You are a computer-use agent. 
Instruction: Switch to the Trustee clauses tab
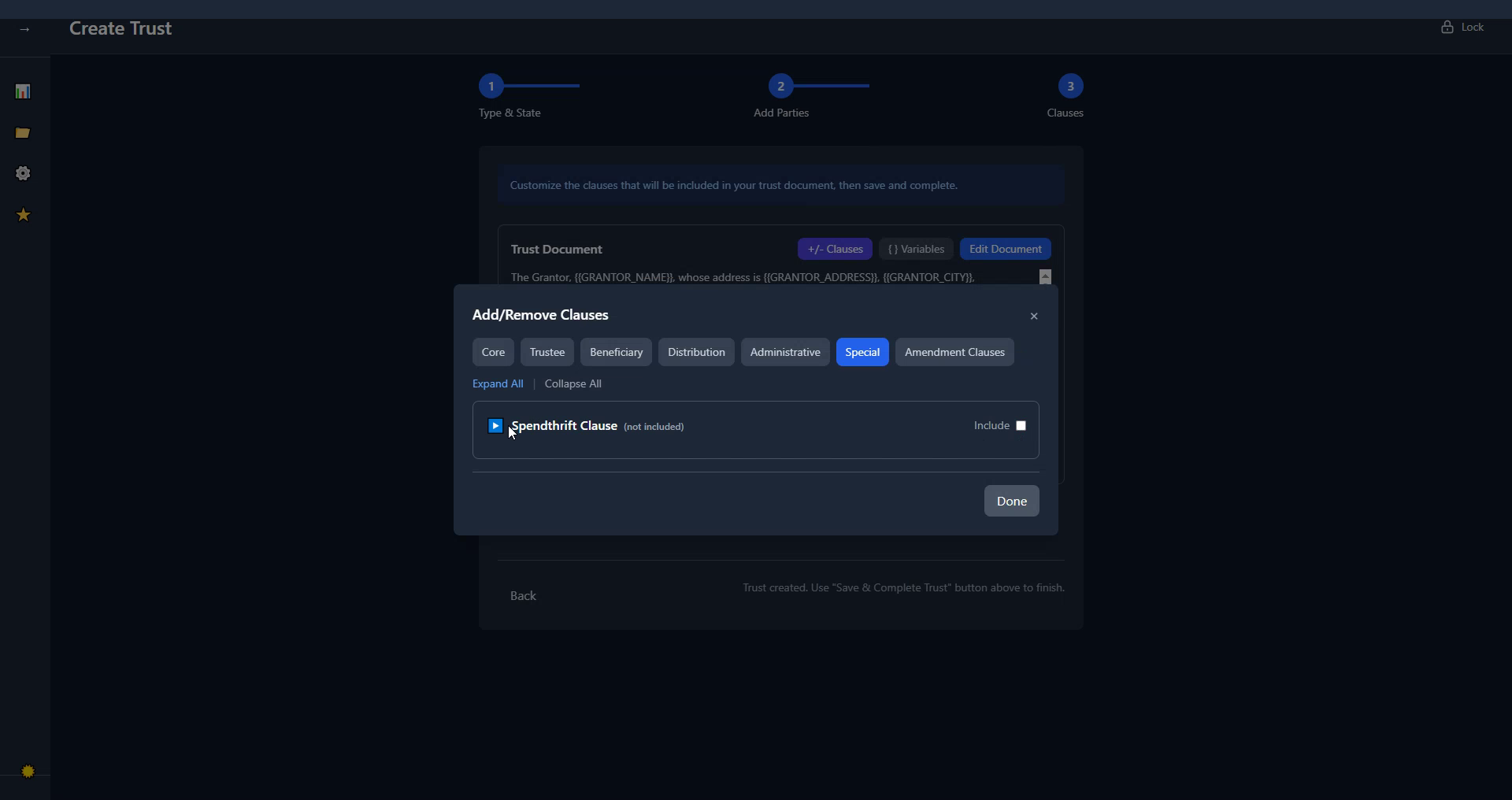(547, 352)
